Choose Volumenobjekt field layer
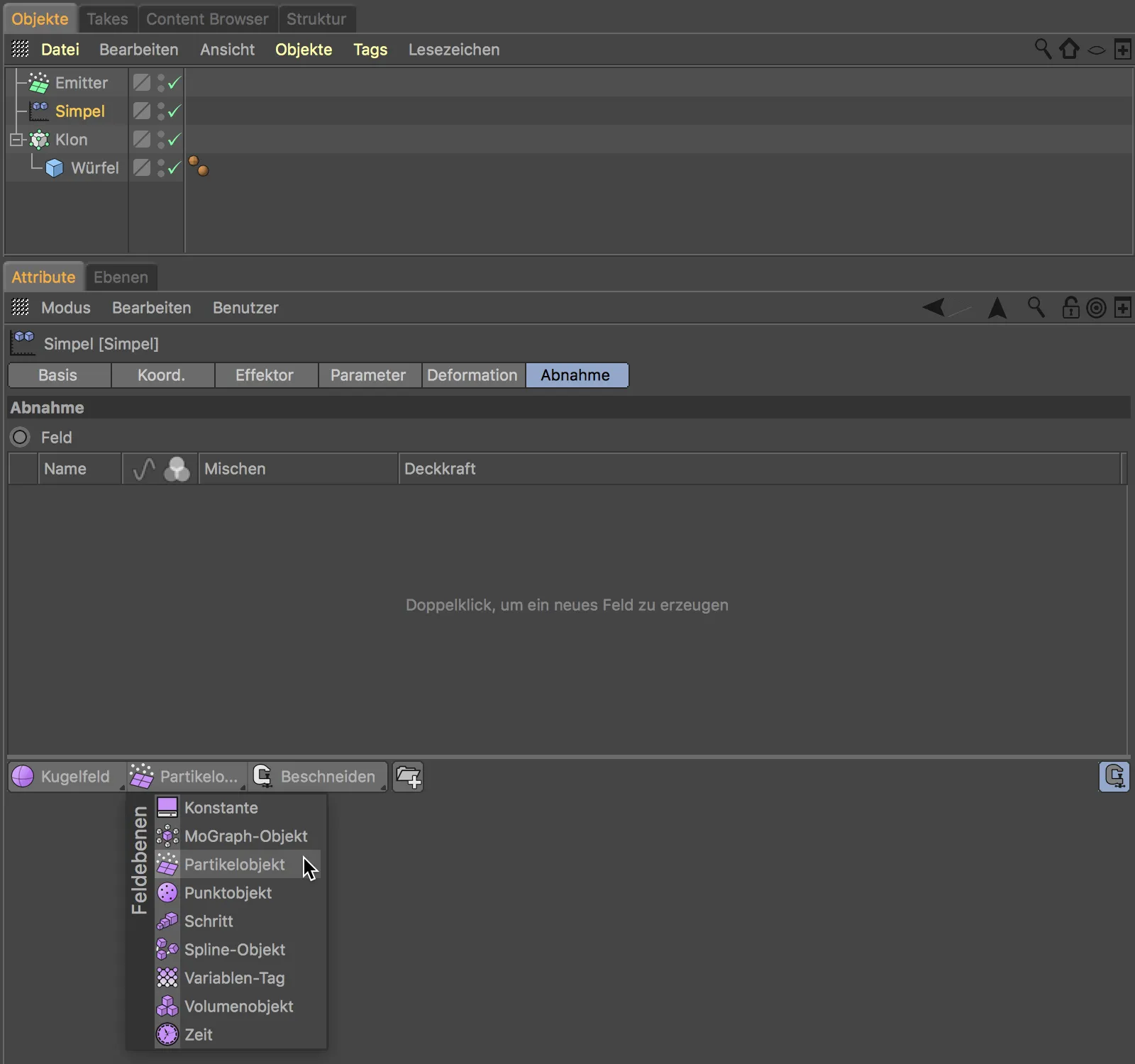 coord(238,1007)
